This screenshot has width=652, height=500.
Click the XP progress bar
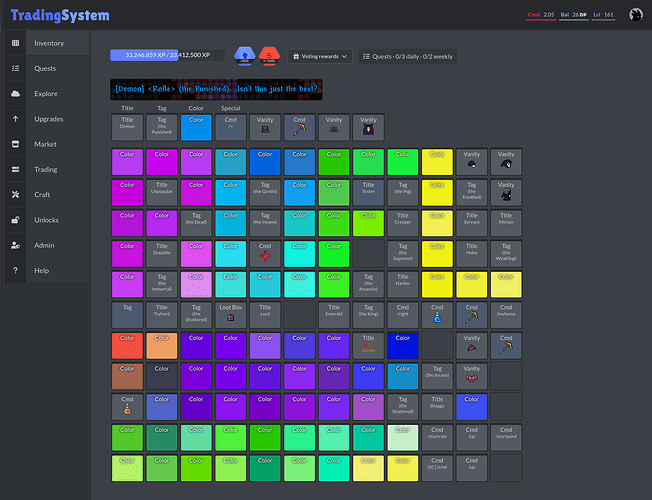(x=167, y=55)
